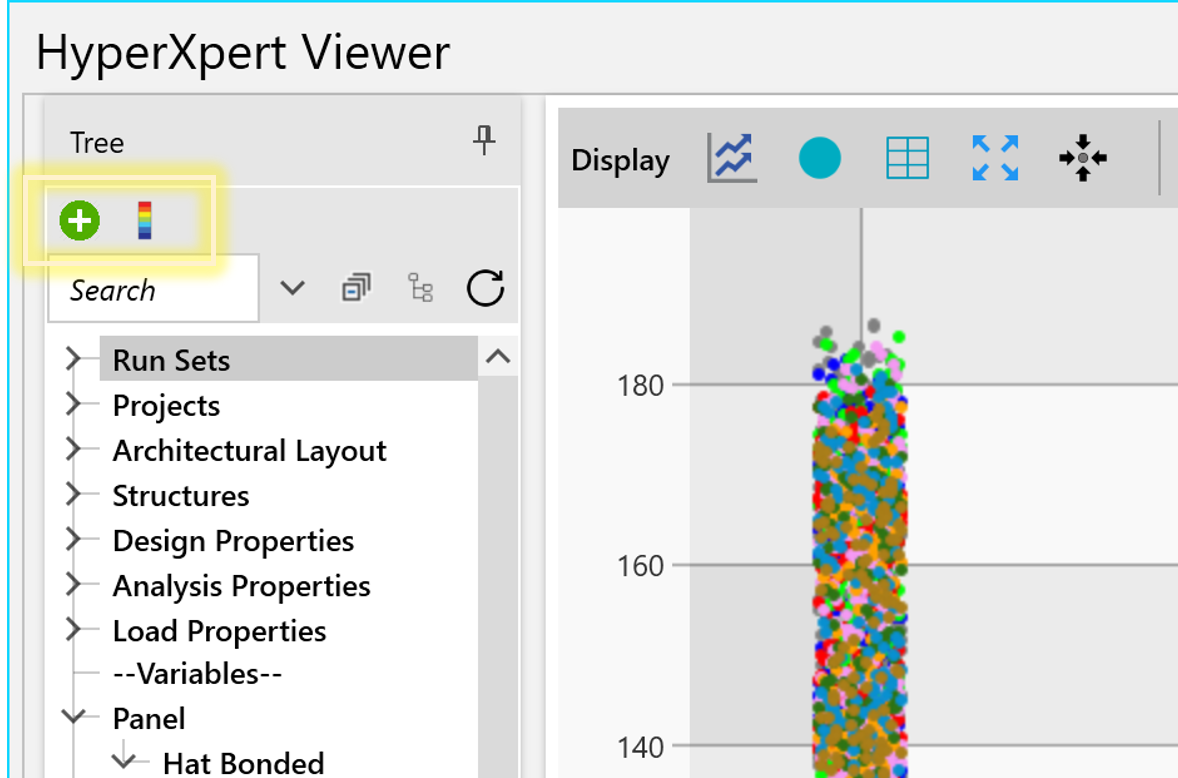
Task: Select the Run Sets tree item
Action: tap(288, 360)
